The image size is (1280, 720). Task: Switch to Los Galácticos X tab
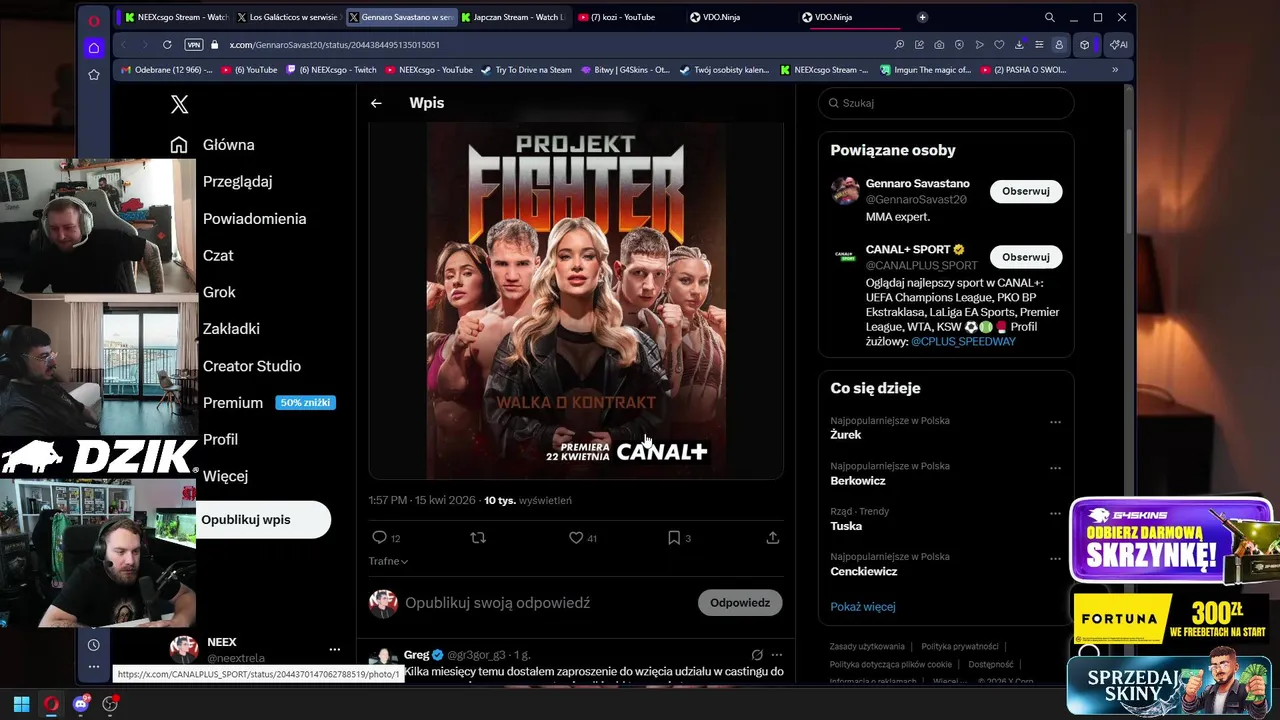(288, 17)
